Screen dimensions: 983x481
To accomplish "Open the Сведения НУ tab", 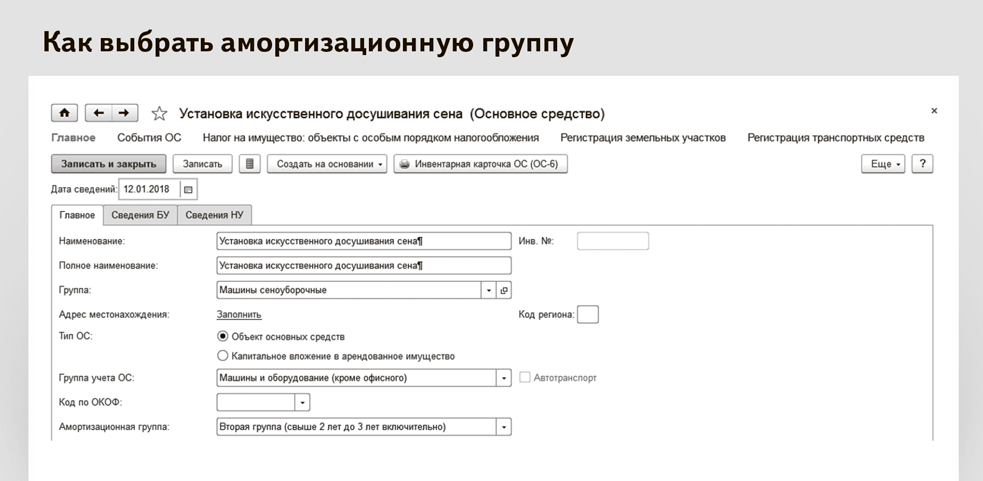I will (214, 215).
